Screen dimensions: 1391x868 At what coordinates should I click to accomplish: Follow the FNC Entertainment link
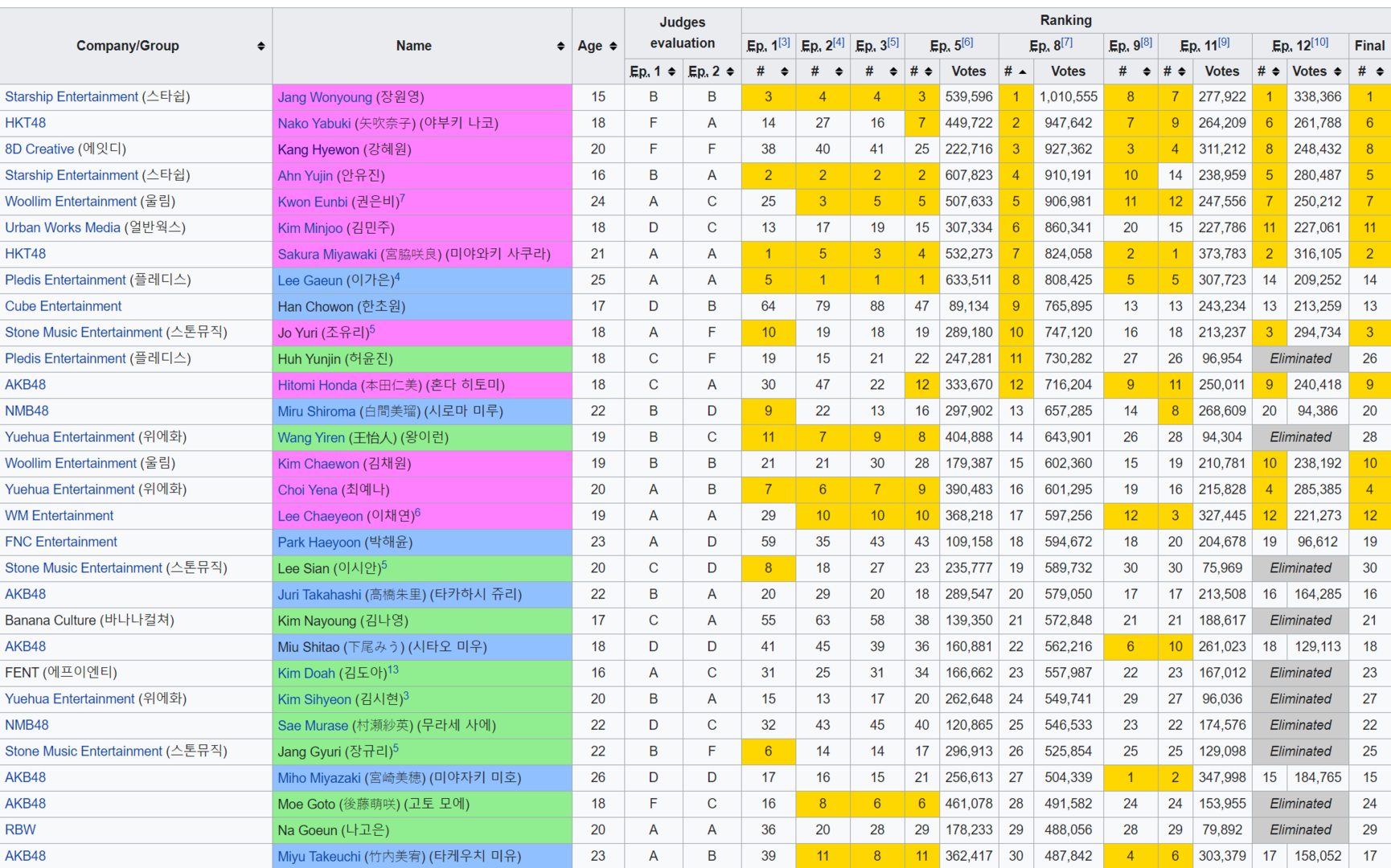(61, 542)
